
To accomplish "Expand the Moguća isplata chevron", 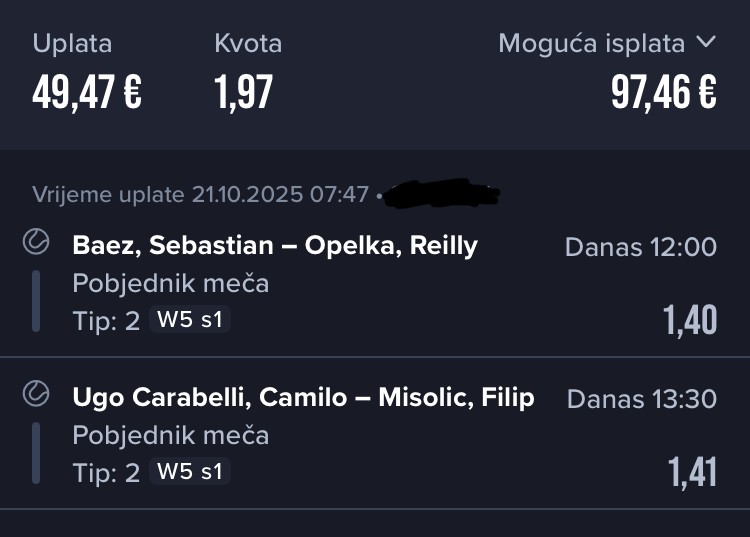I will [706, 43].
